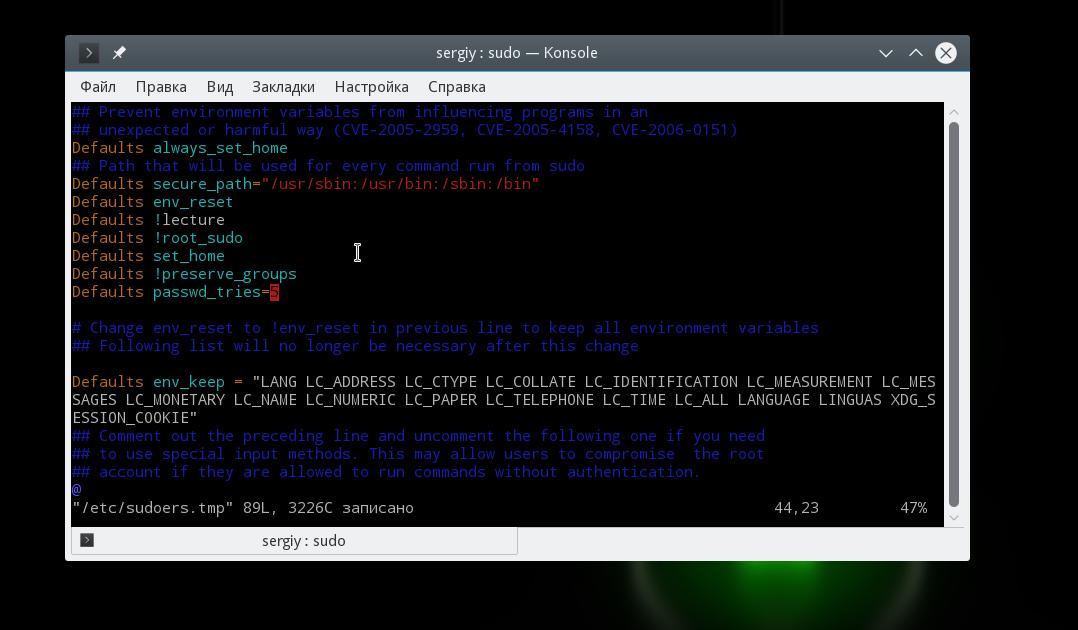Click the 'Defaults !preserve_groups' line

184,274
